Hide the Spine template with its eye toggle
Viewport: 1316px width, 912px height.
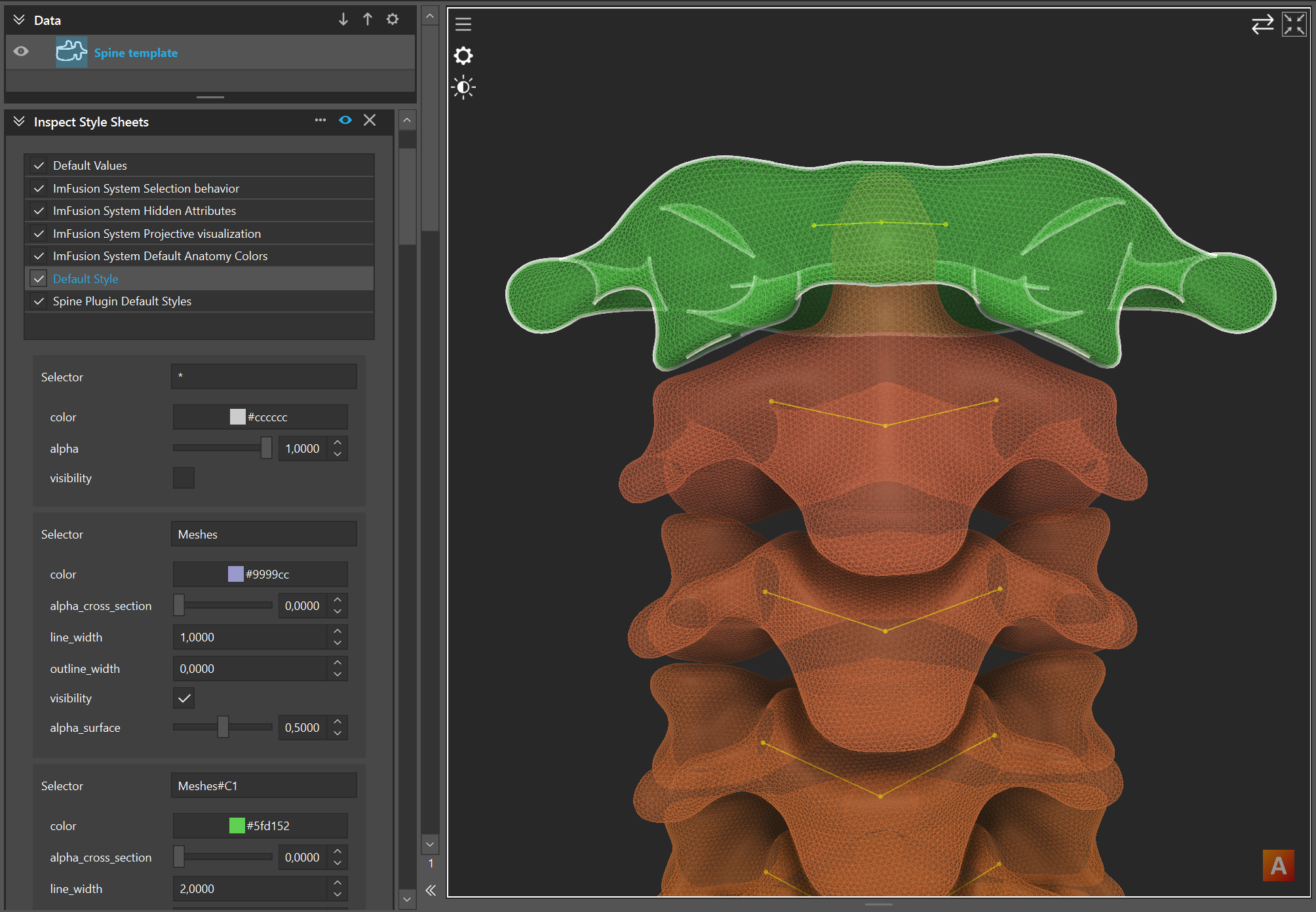pos(21,51)
